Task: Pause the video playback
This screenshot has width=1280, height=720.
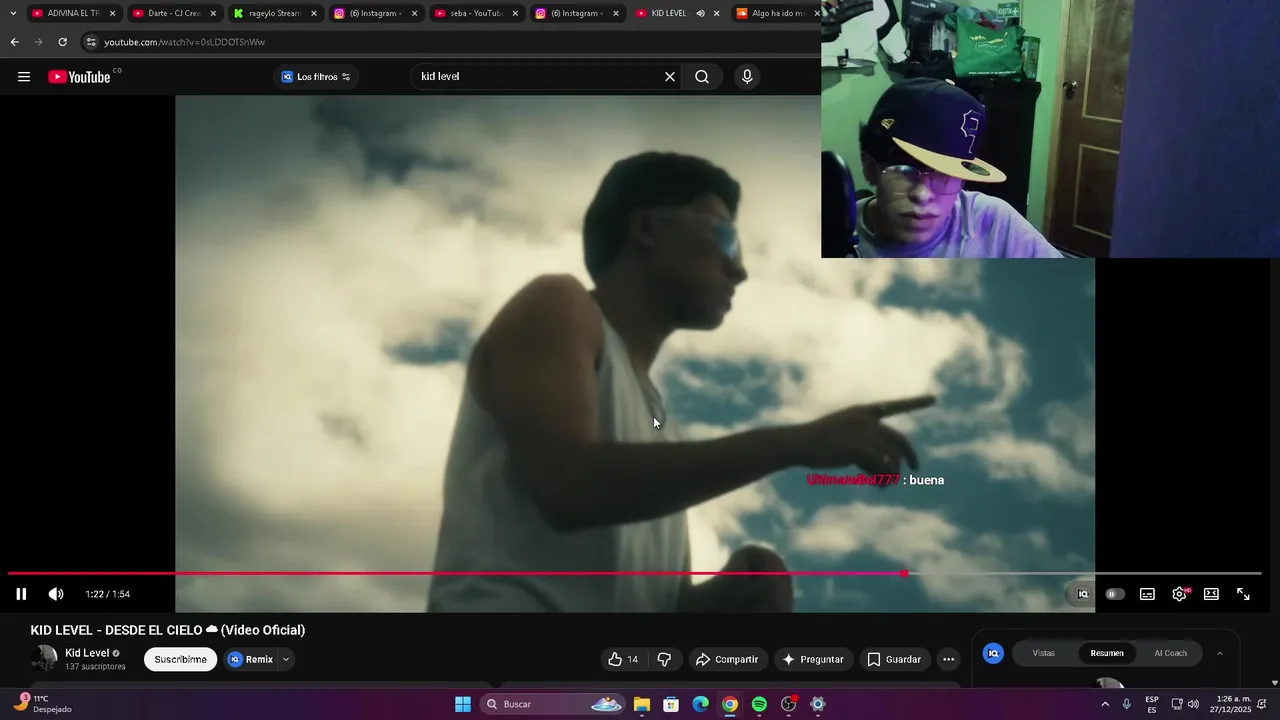Action: (x=21, y=594)
